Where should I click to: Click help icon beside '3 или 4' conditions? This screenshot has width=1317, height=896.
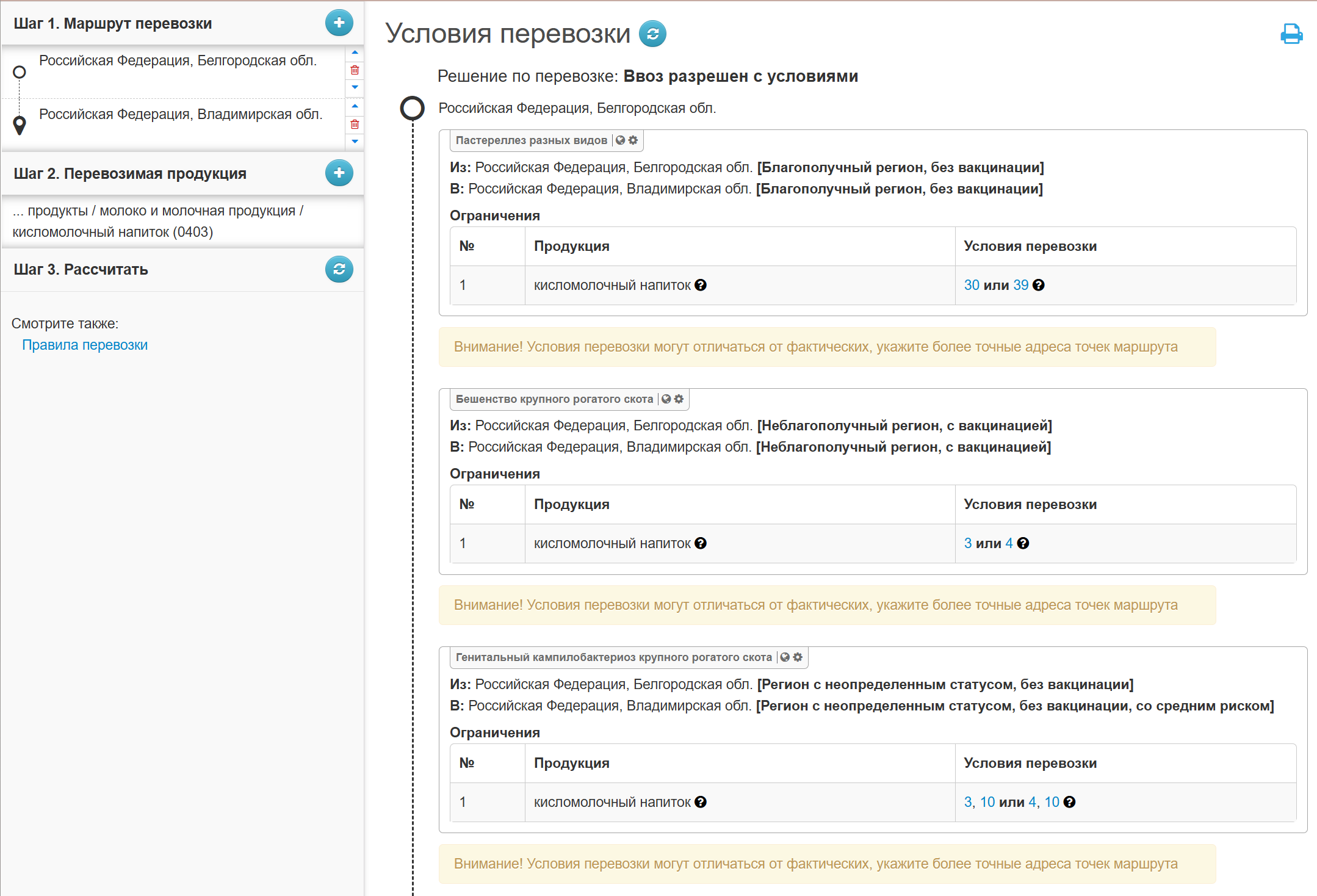tap(1023, 543)
